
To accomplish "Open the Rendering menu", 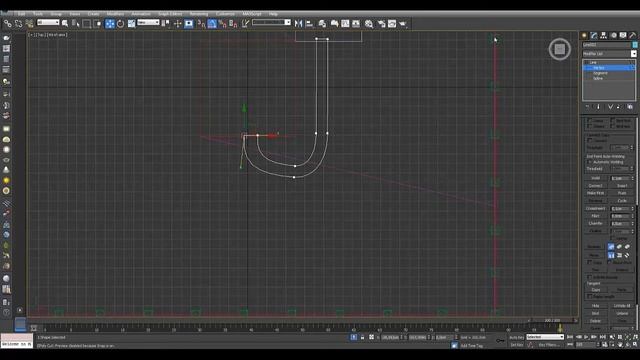I will coord(199,14).
